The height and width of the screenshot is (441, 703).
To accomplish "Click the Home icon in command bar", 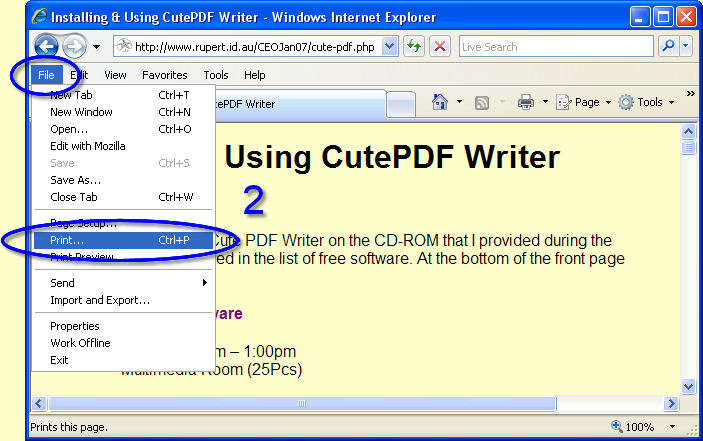I will click(440, 102).
